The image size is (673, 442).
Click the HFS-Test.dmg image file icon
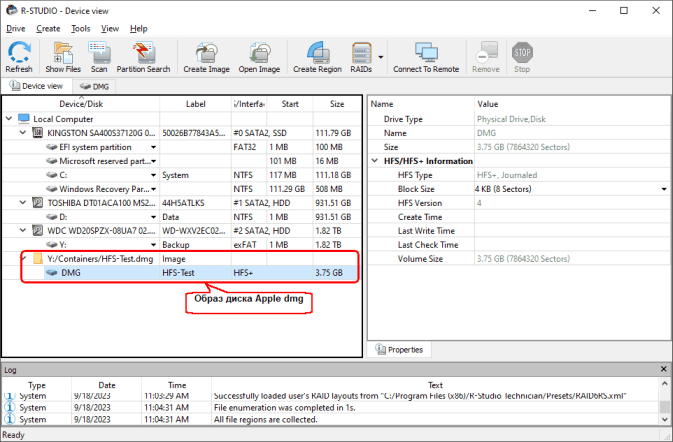click(x=38, y=258)
